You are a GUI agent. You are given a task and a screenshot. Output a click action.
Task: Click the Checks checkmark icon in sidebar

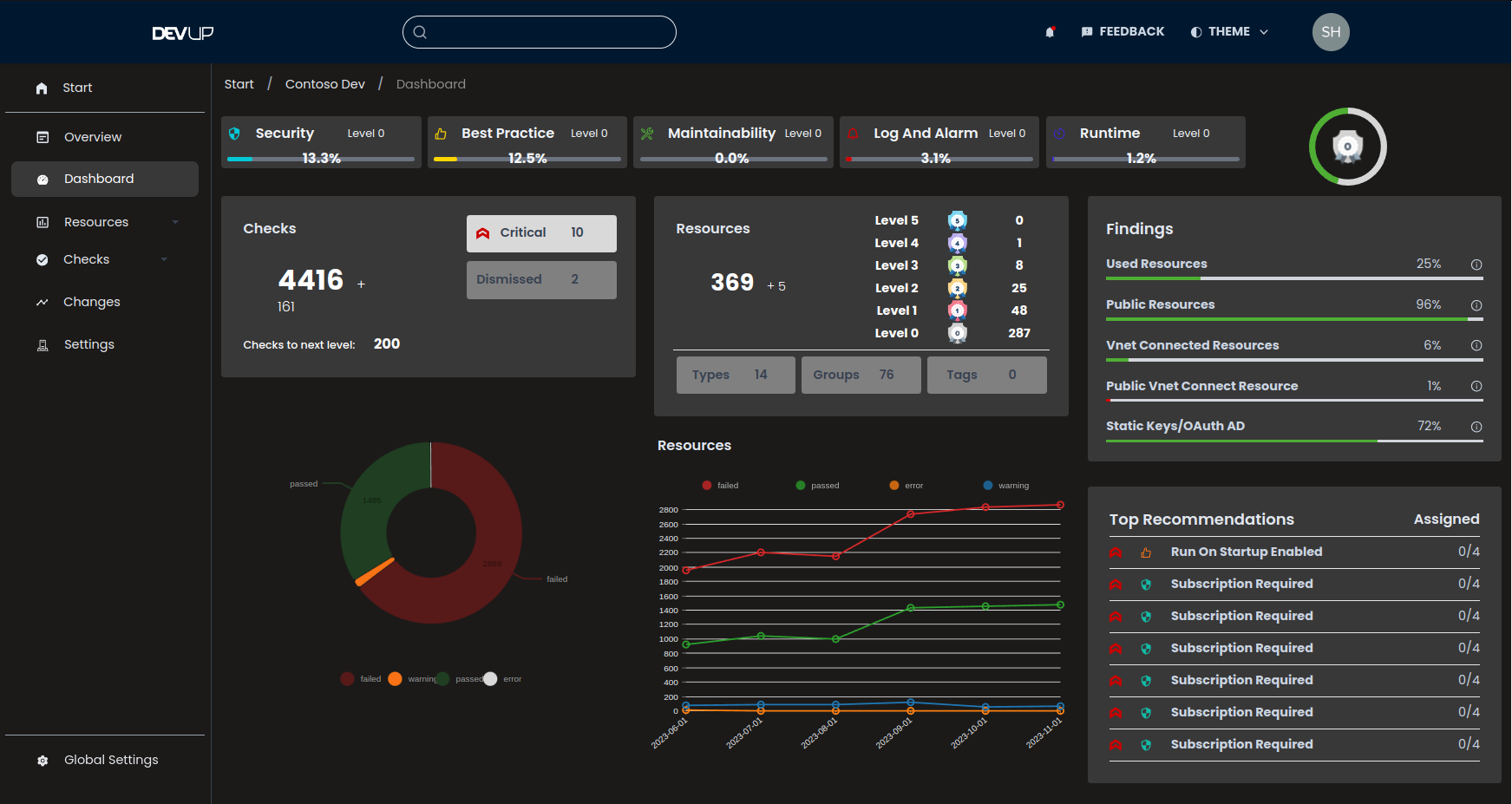pyautogui.click(x=43, y=259)
